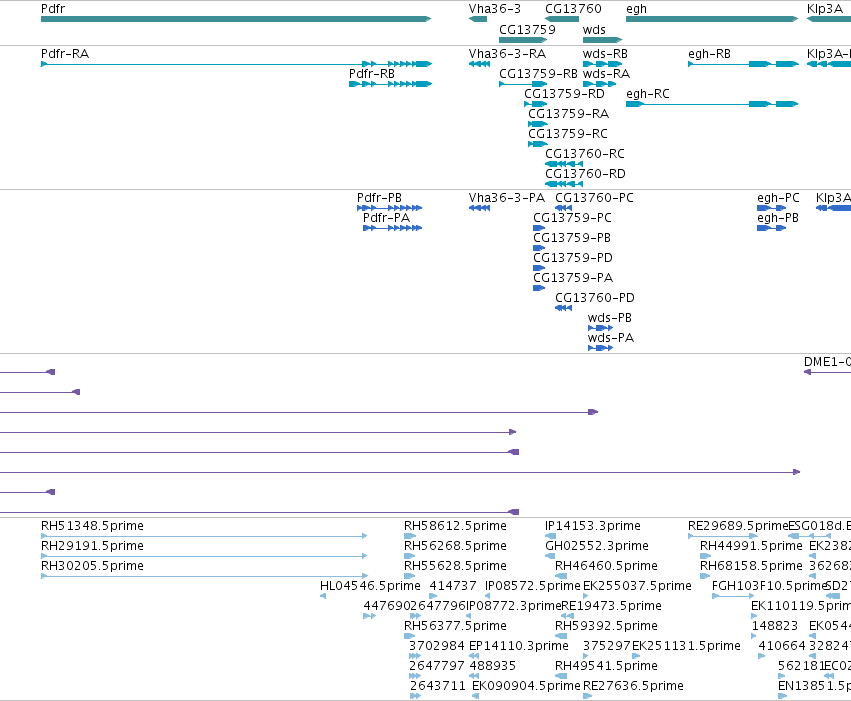This screenshot has width=851, height=701.
Task: Open the Vha36-3-RA transcript
Action: [x=479, y=64]
